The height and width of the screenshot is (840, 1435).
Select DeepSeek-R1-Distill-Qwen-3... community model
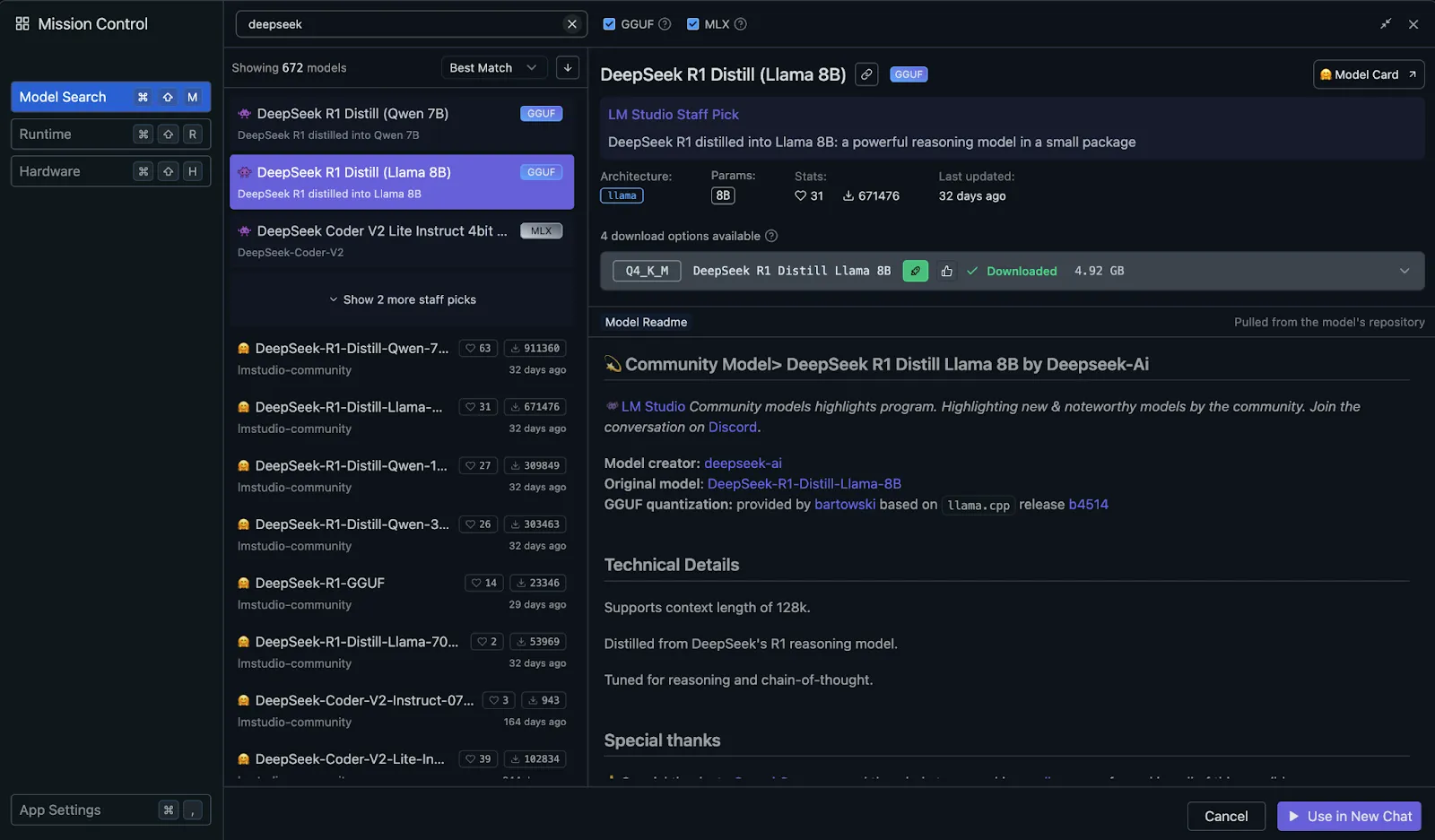[402, 534]
